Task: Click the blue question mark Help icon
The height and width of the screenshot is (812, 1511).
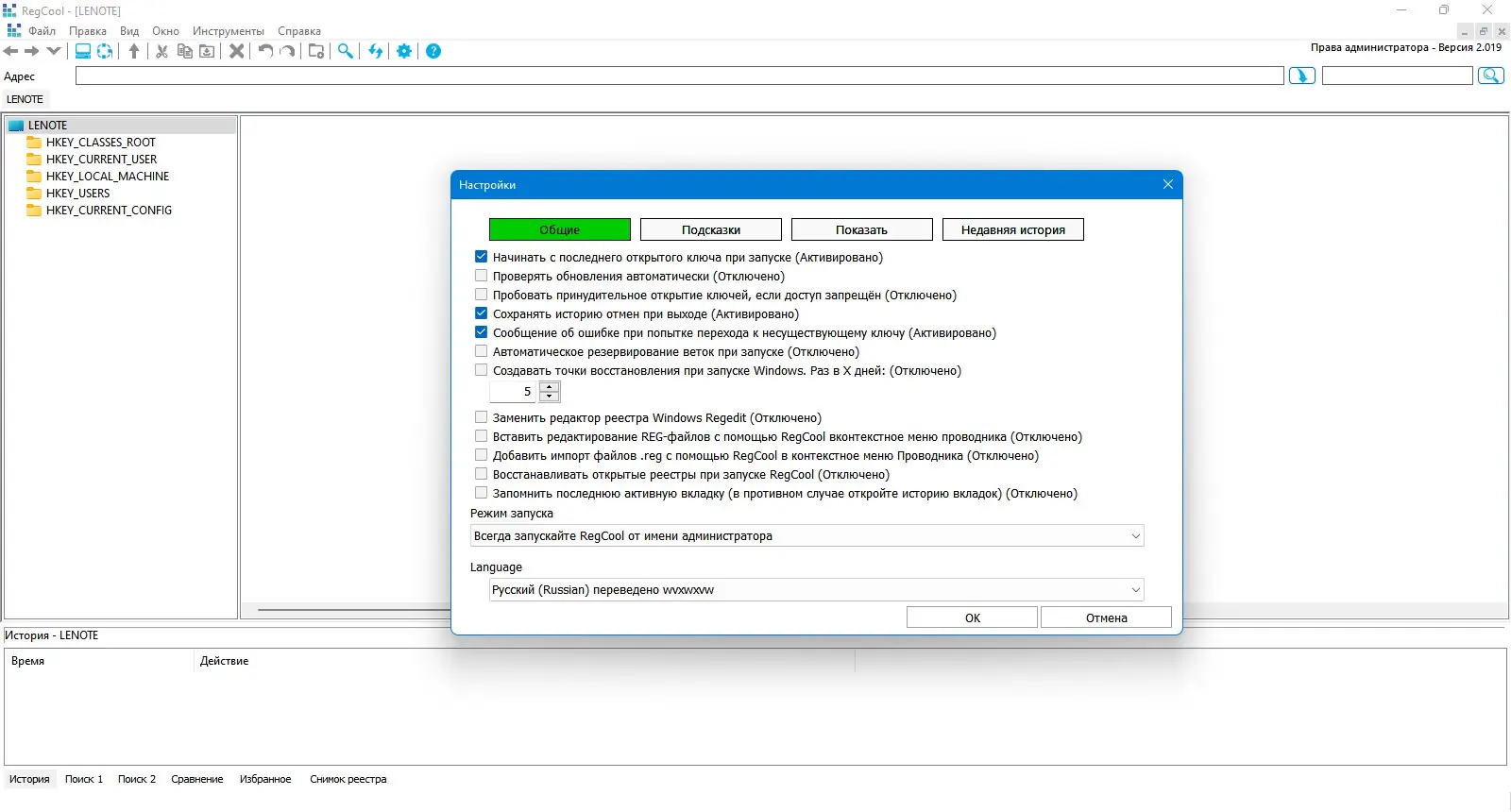Action: tap(433, 51)
